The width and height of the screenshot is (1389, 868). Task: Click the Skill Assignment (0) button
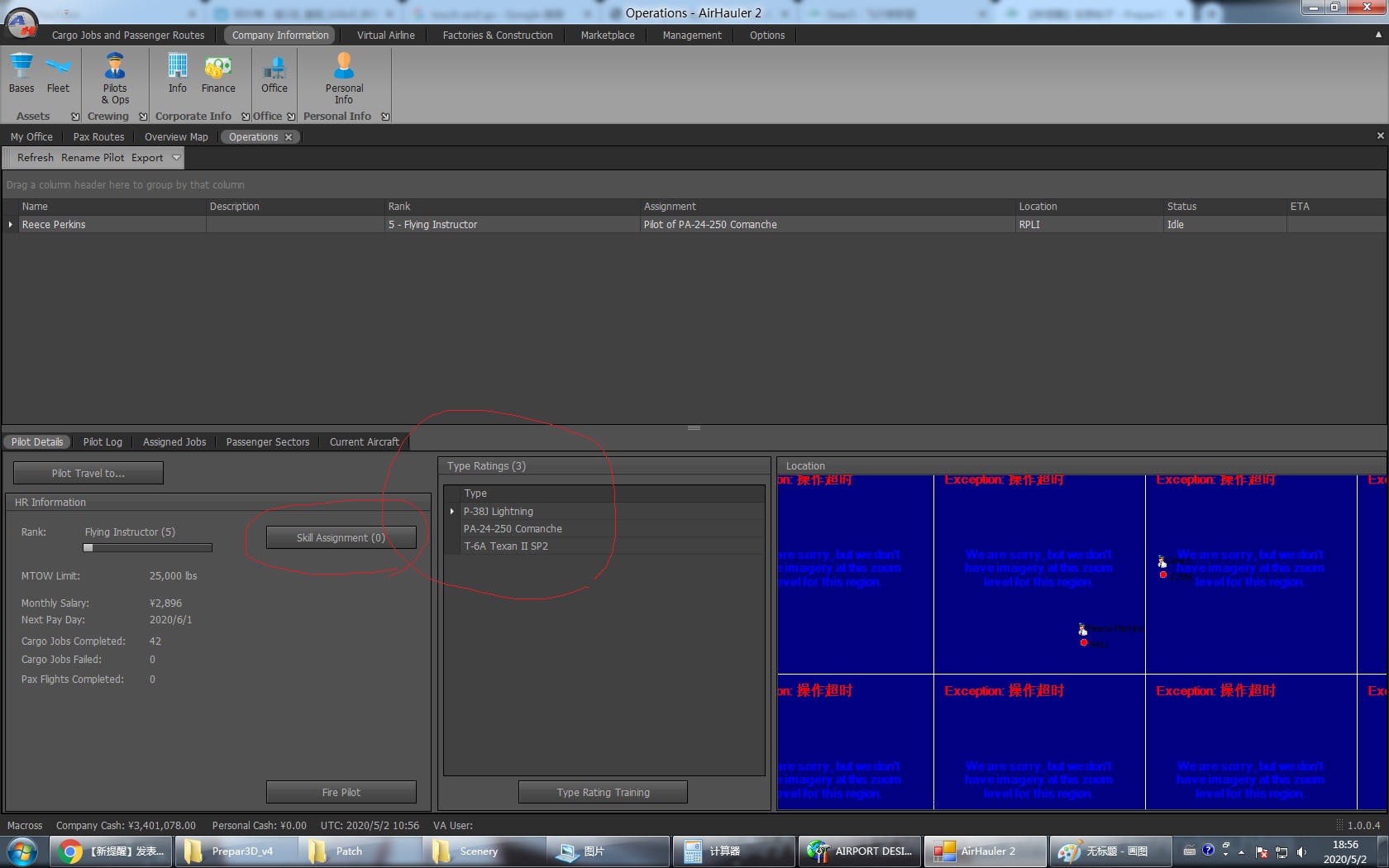click(341, 538)
